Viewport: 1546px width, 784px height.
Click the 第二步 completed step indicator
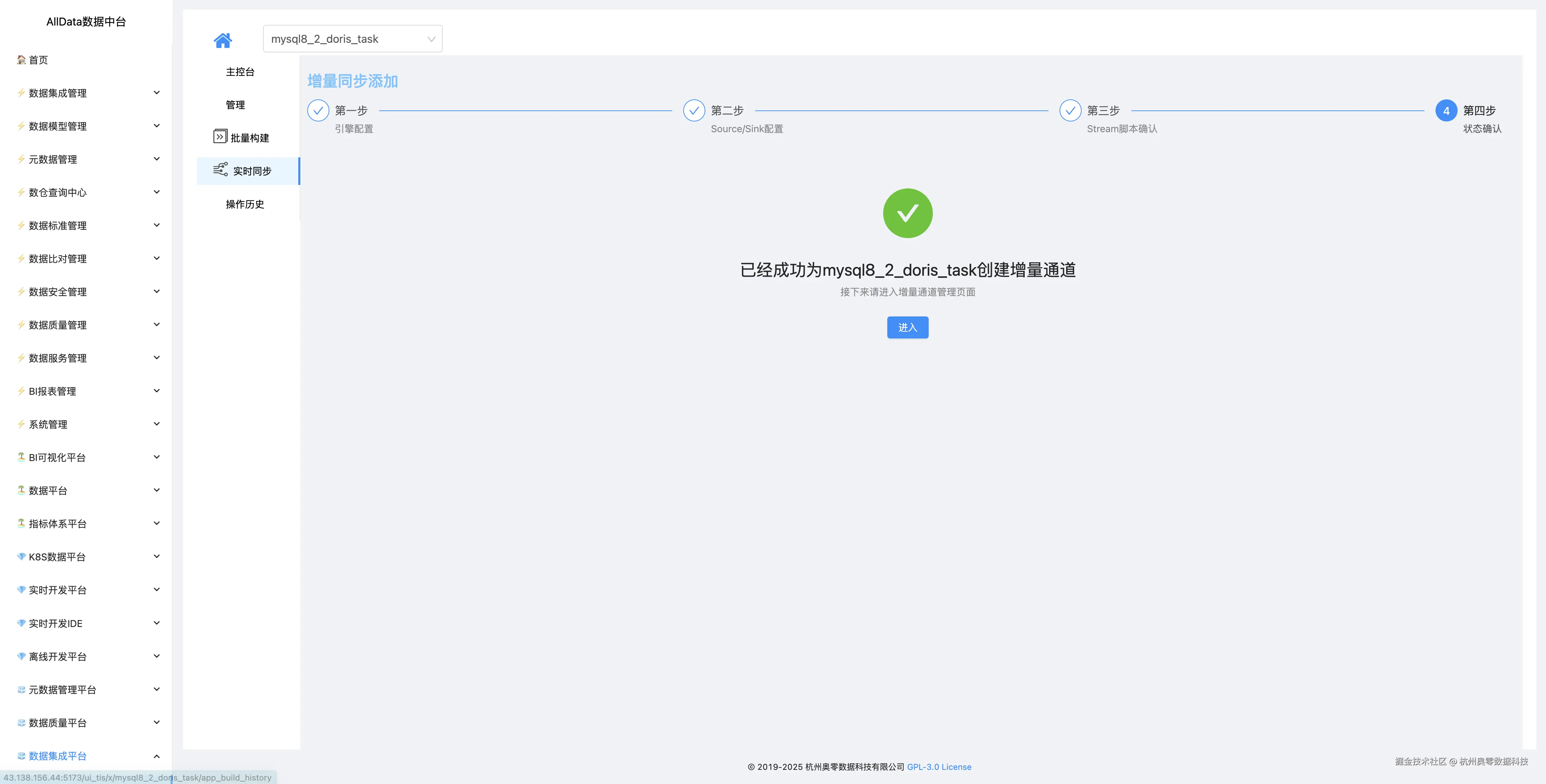694,110
